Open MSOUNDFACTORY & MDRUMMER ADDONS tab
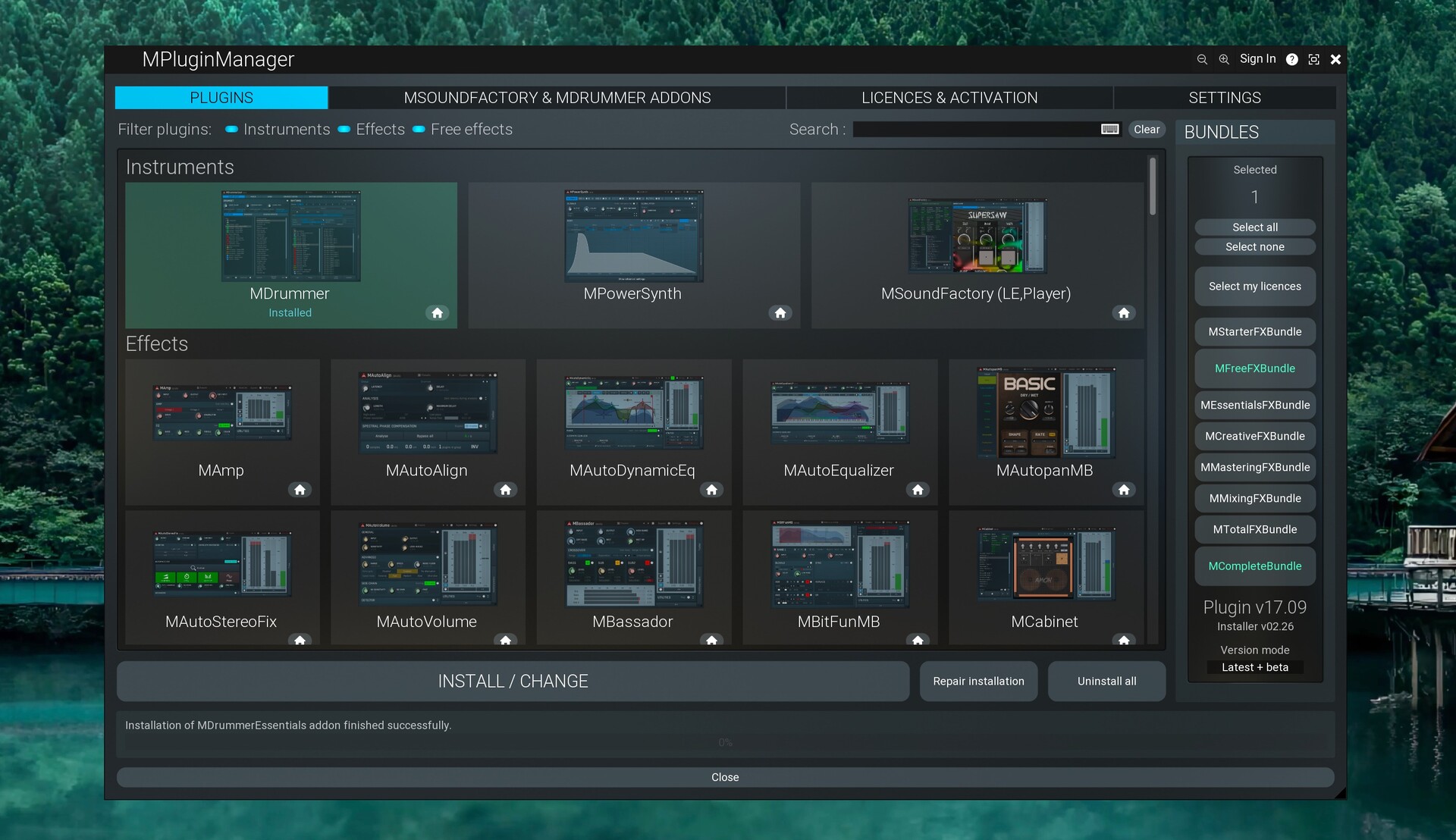 [557, 98]
